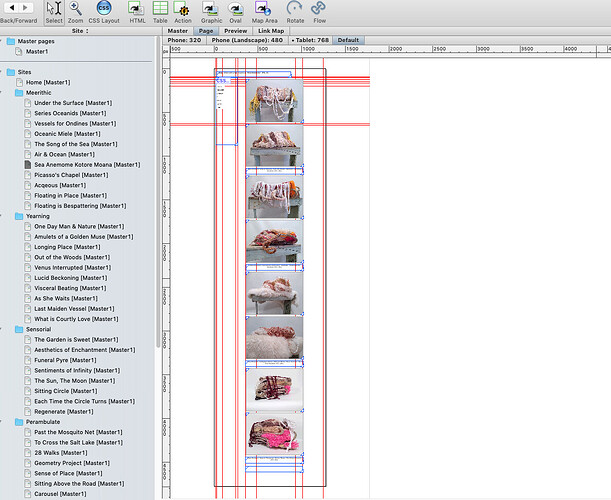Select the Oval tool

[x=235, y=12]
